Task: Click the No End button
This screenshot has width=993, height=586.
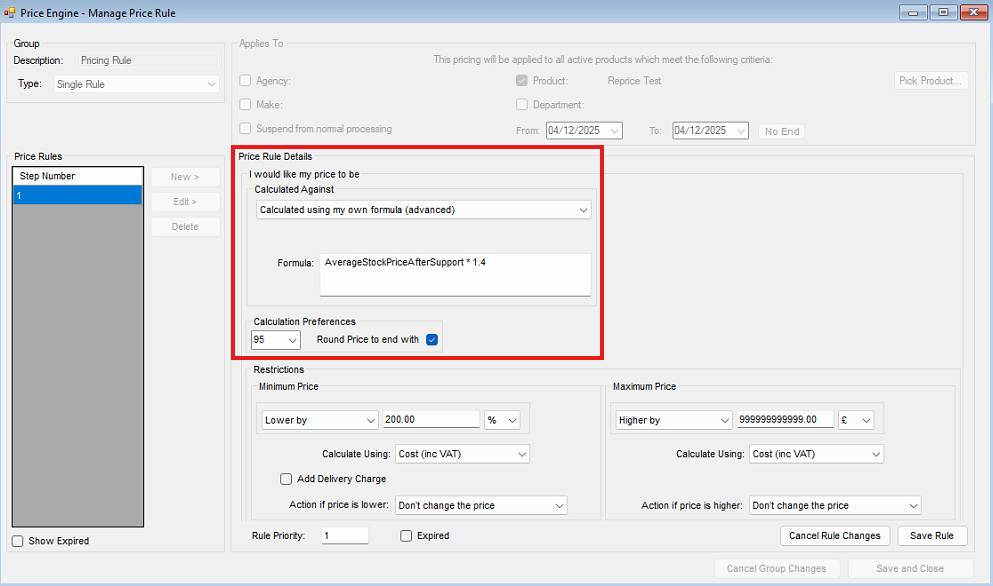Action: pyautogui.click(x=782, y=131)
